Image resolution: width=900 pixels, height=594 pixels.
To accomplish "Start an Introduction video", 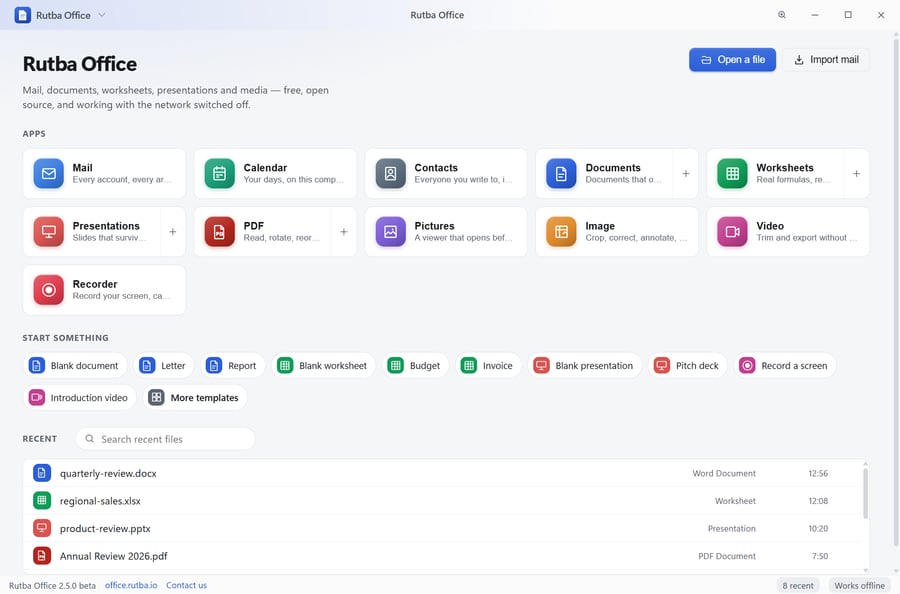I will click(80, 397).
